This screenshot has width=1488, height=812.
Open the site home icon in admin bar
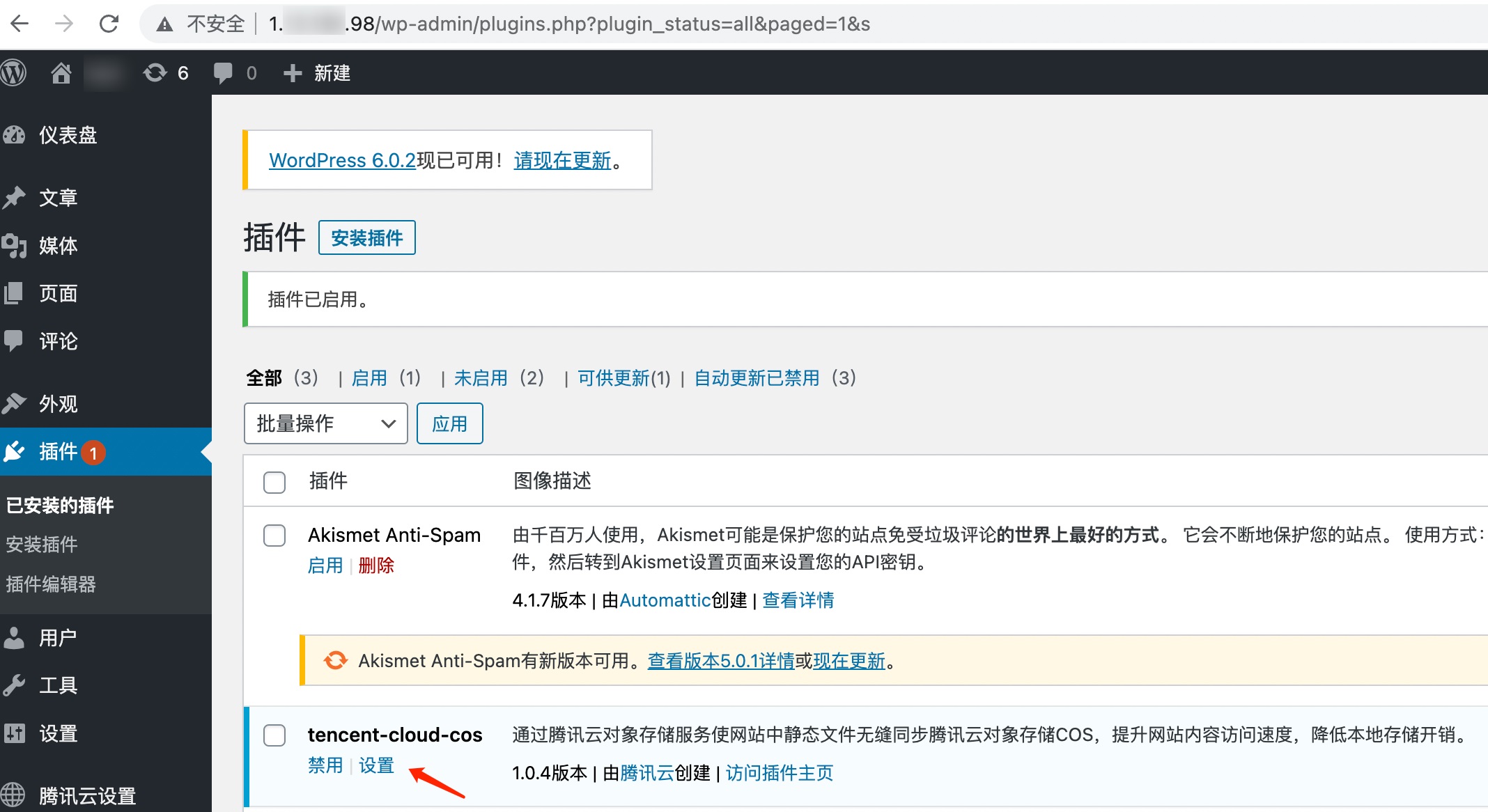61,72
